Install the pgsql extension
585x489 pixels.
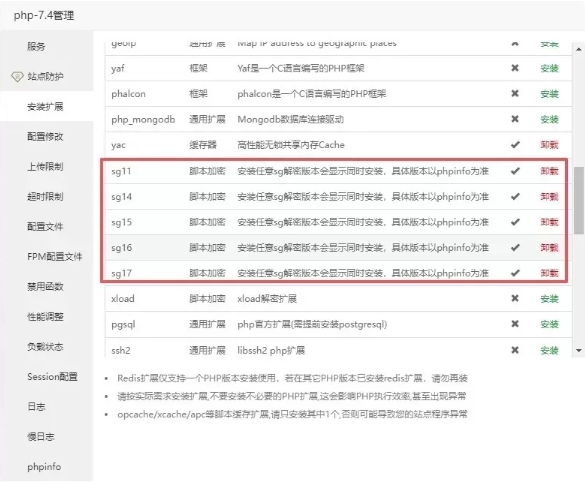point(550,325)
